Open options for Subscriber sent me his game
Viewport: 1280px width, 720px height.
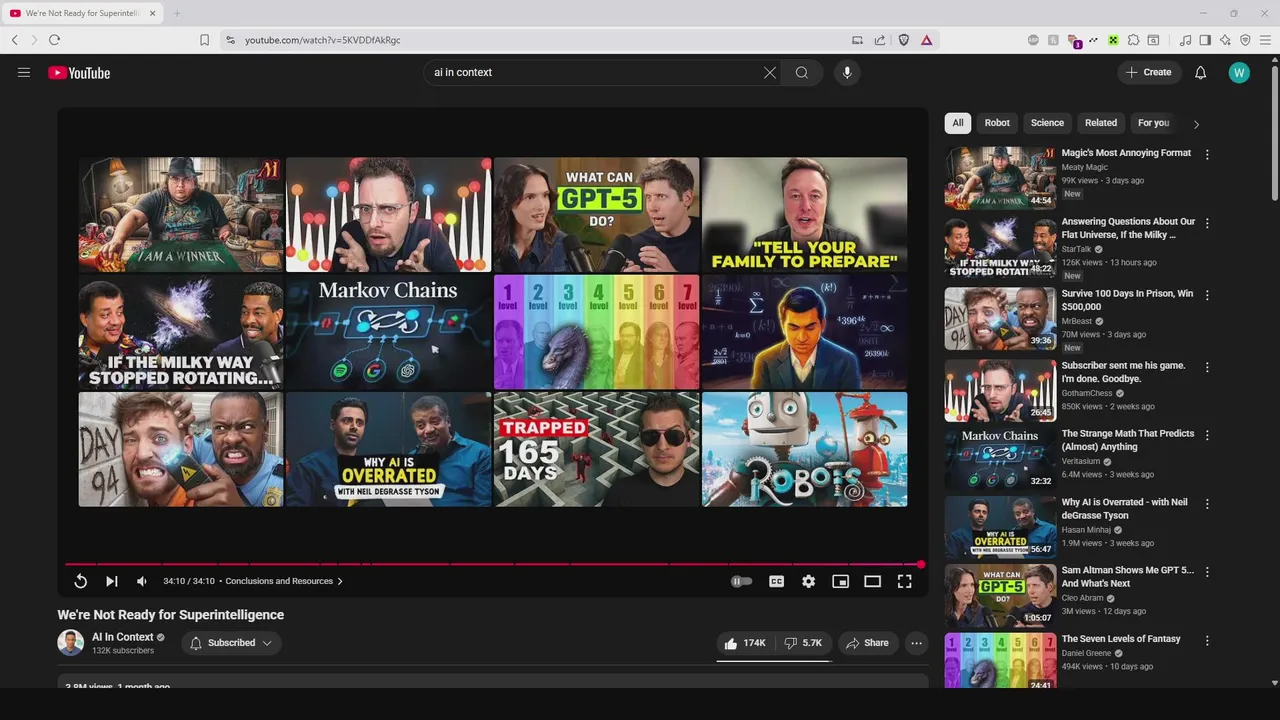point(1207,367)
